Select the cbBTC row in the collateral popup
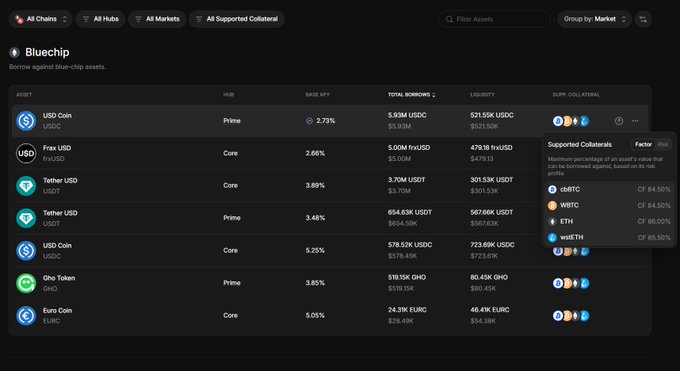 pyautogui.click(x=609, y=190)
